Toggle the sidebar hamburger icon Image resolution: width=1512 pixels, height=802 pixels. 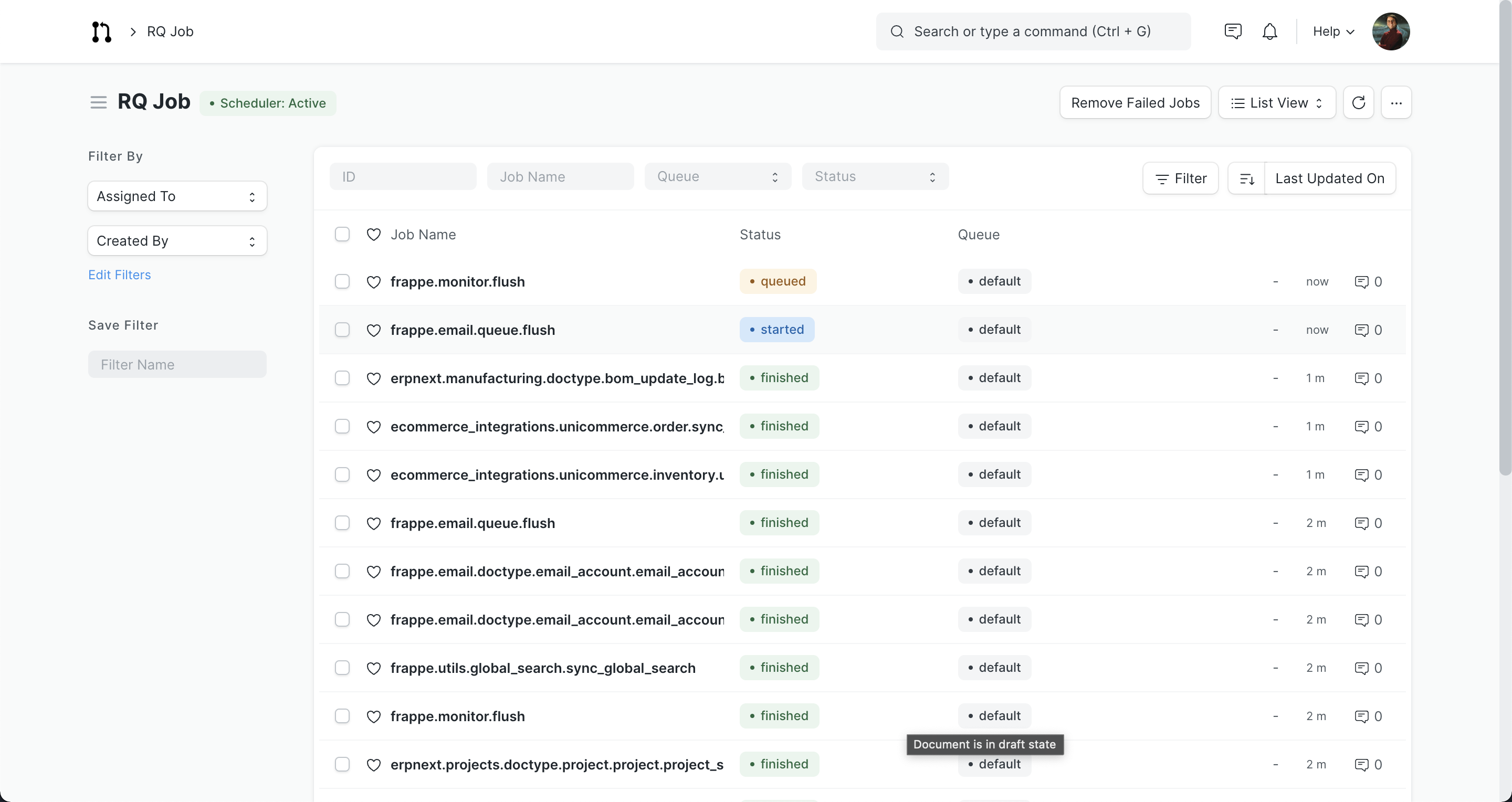point(98,103)
